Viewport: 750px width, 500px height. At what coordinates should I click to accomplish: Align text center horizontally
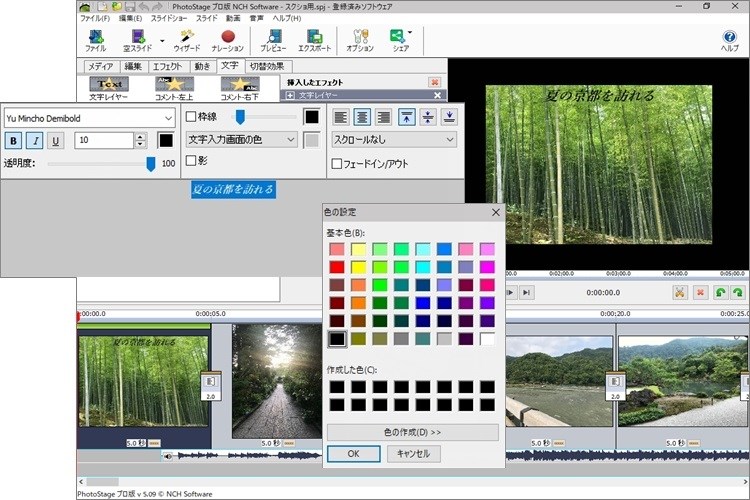tap(362, 117)
